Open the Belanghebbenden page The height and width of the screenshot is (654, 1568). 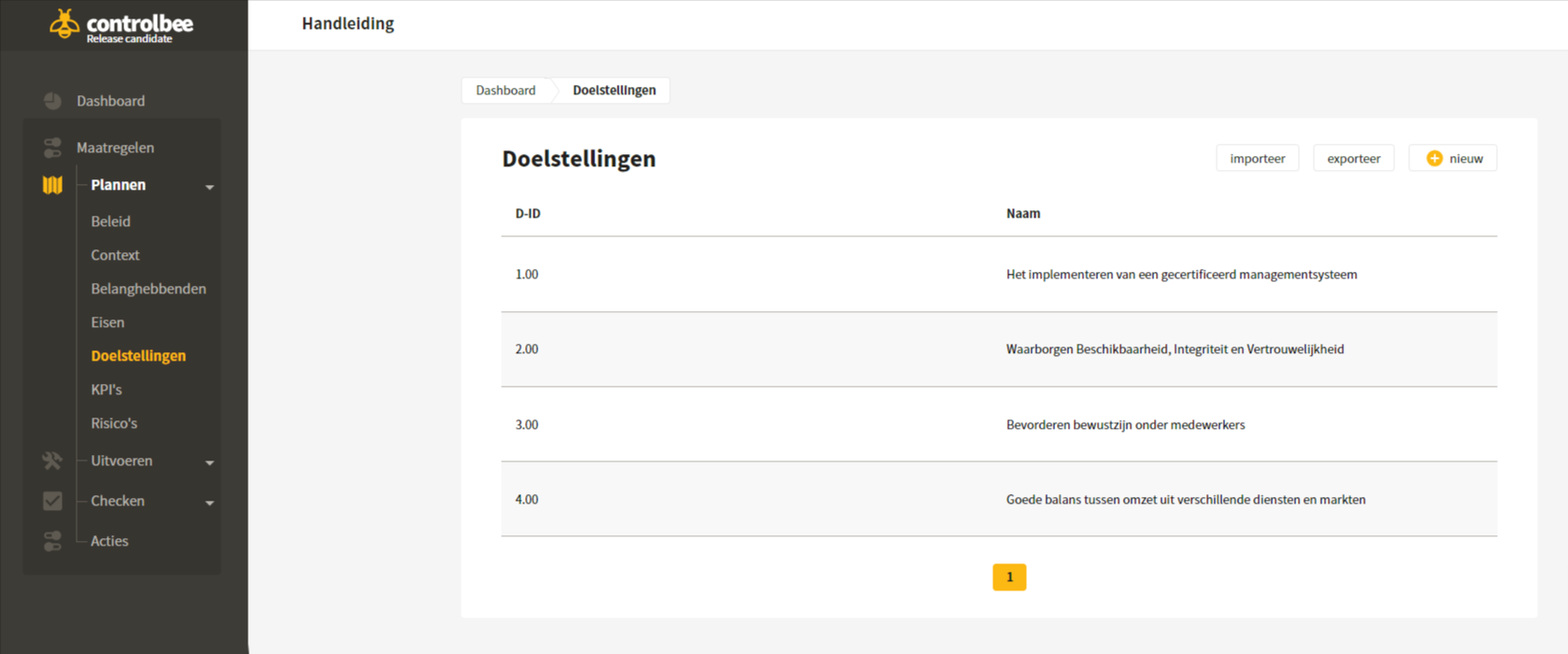click(149, 289)
